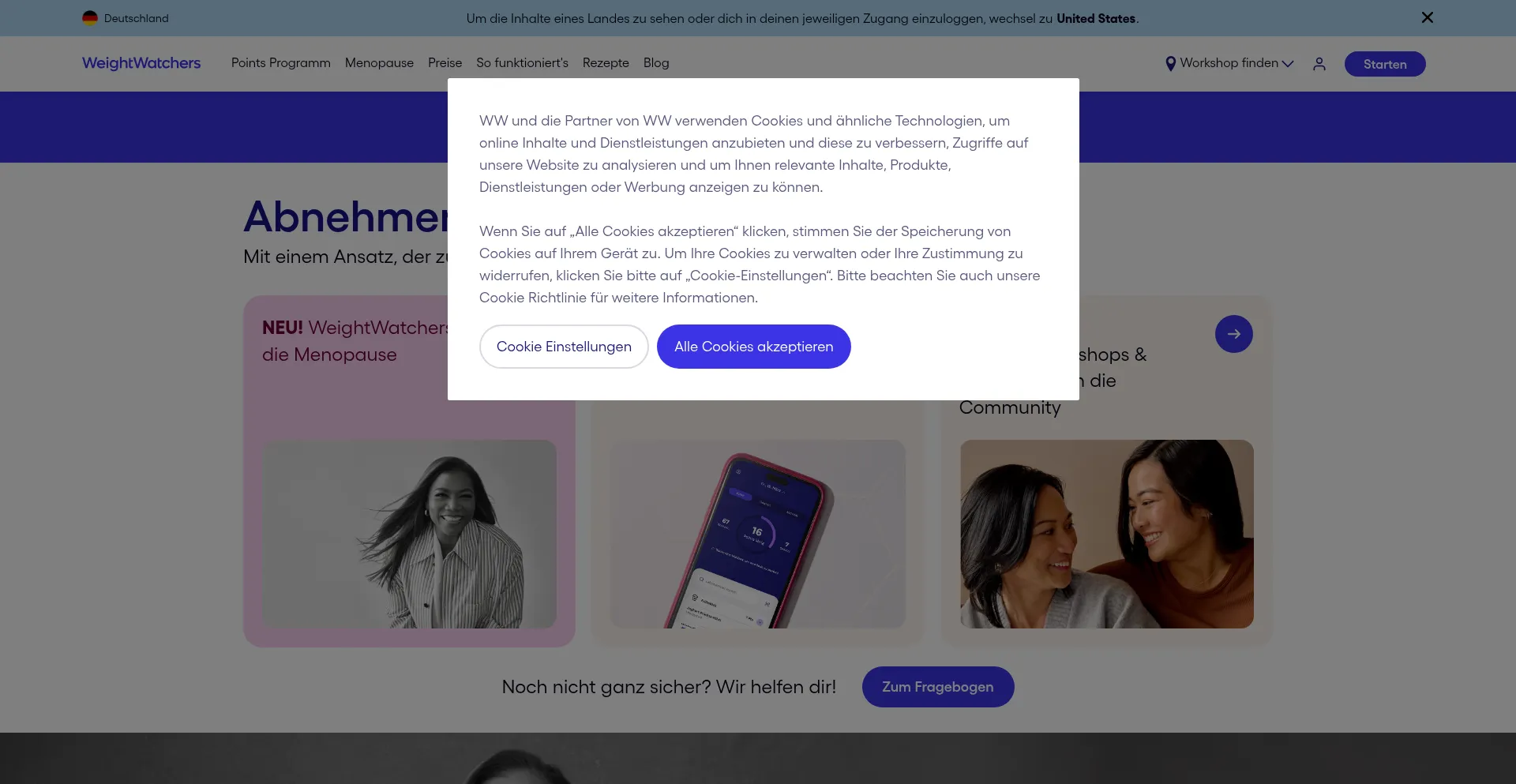Click the arrow circle on Community card
1516x784 pixels.
pos(1234,334)
